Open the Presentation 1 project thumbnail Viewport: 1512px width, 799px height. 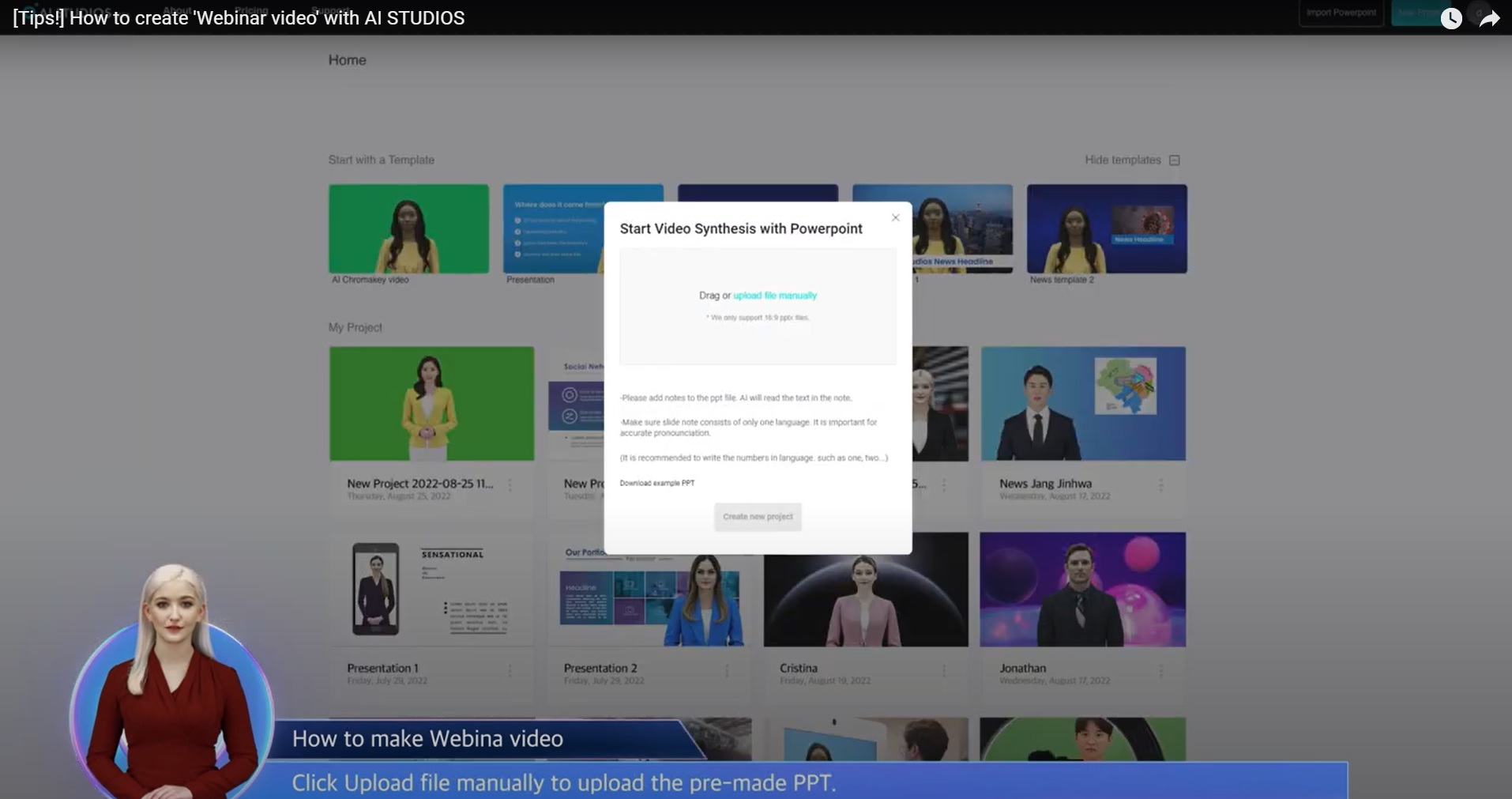click(x=431, y=590)
